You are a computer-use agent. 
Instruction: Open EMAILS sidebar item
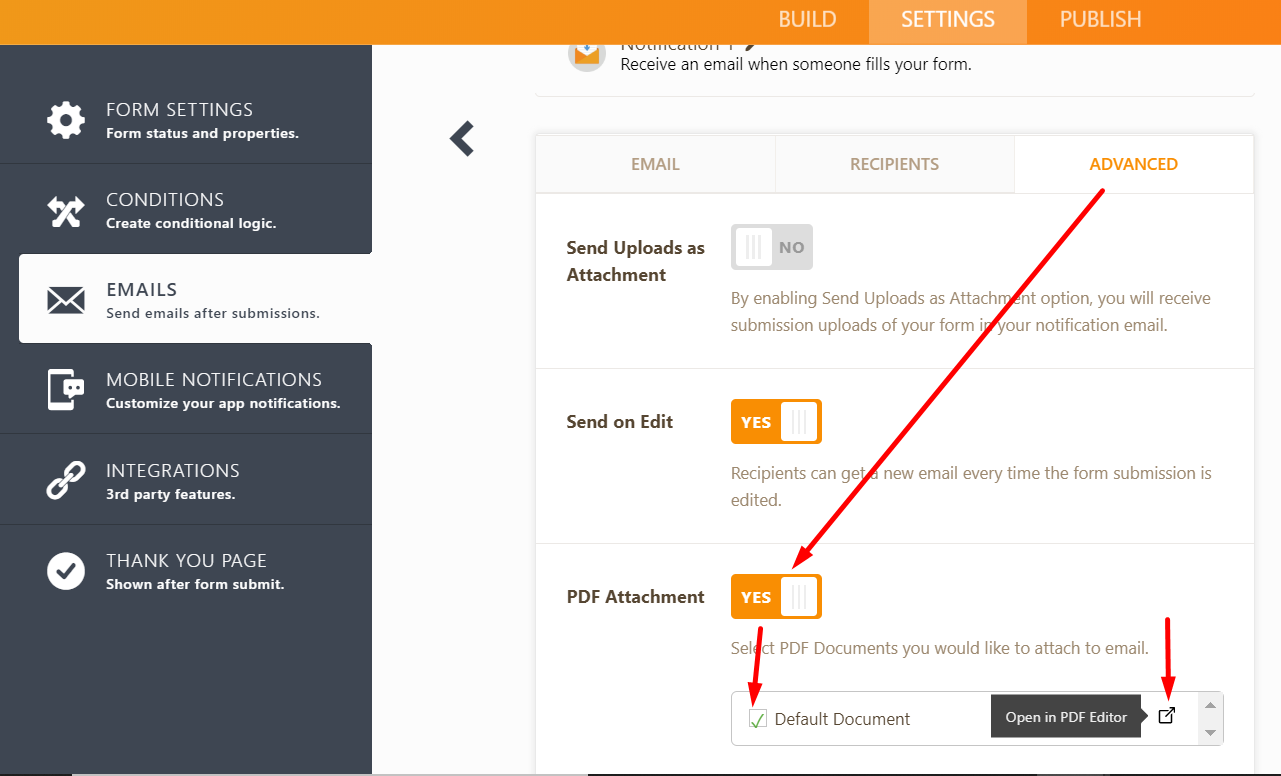pos(195,299)
